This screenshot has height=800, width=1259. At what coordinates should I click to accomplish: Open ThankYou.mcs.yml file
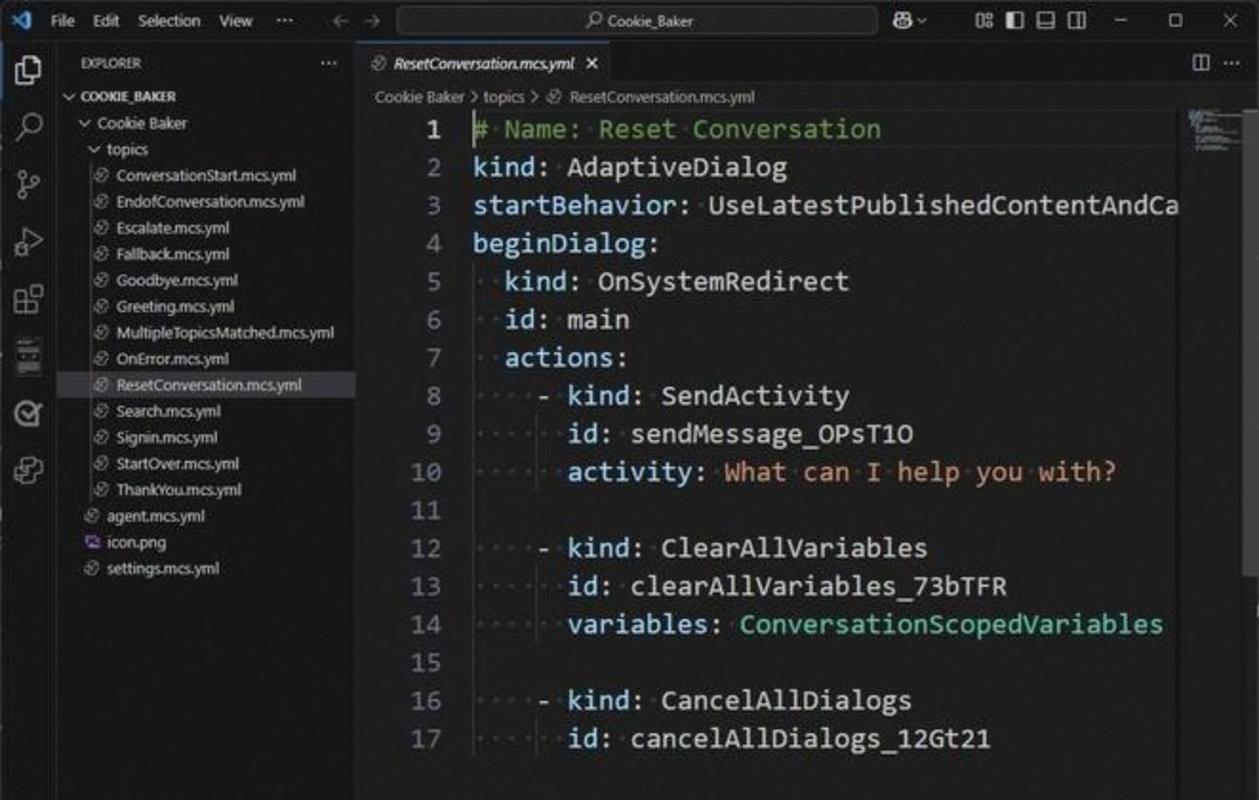click(206, 489)
